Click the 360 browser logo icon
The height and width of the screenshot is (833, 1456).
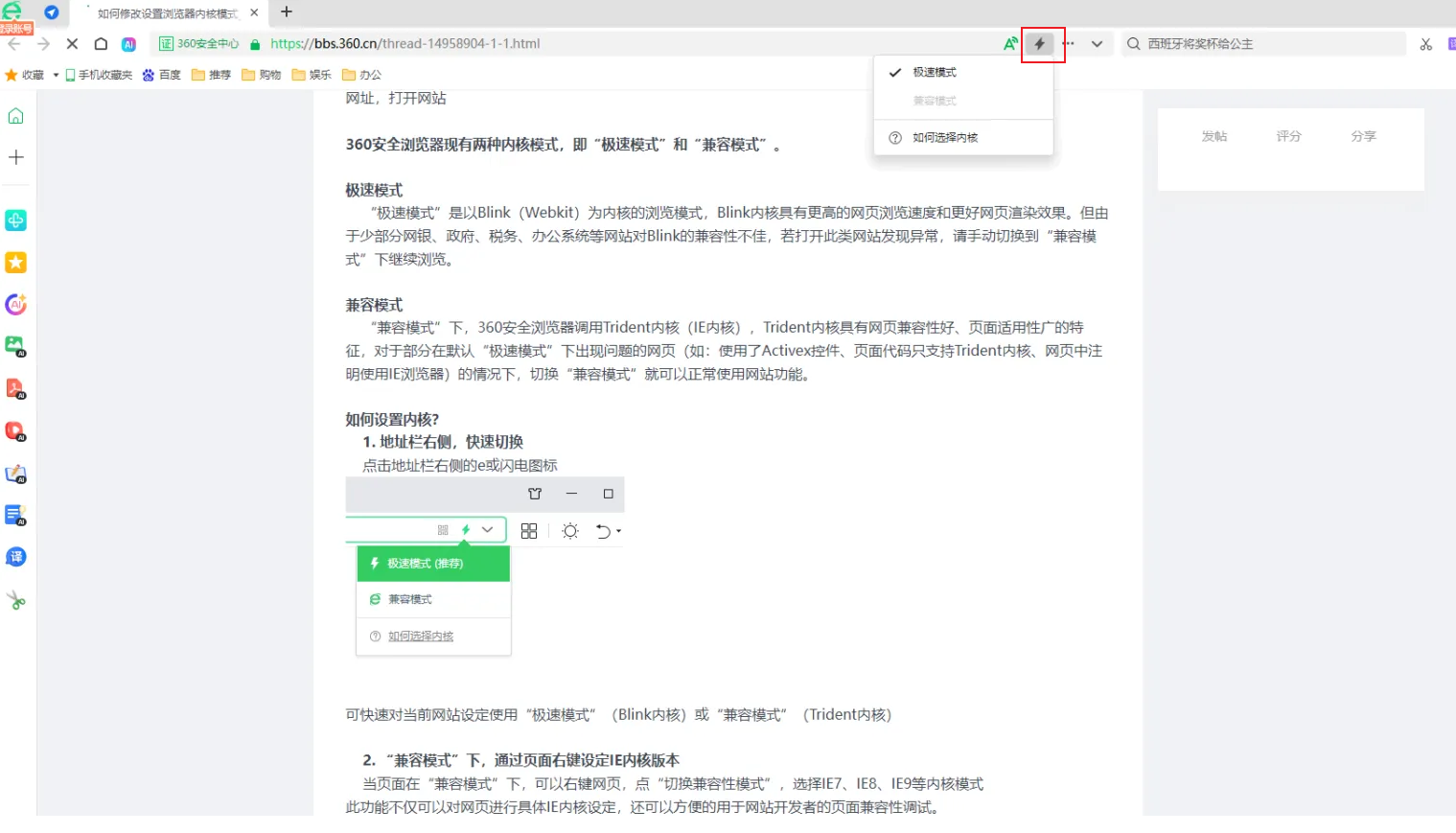tap(13, 12)
